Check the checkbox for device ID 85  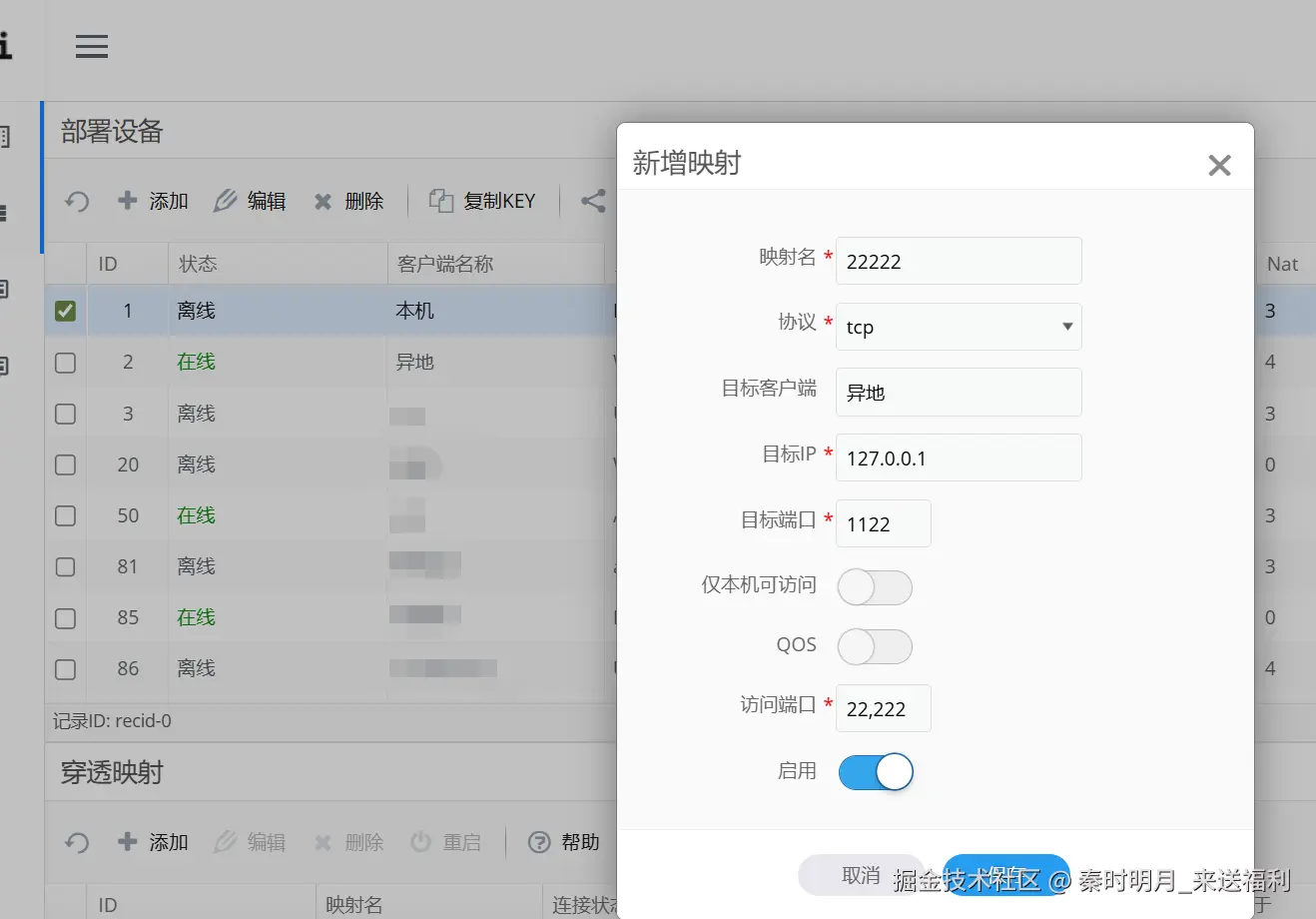[x=65, y=618]
